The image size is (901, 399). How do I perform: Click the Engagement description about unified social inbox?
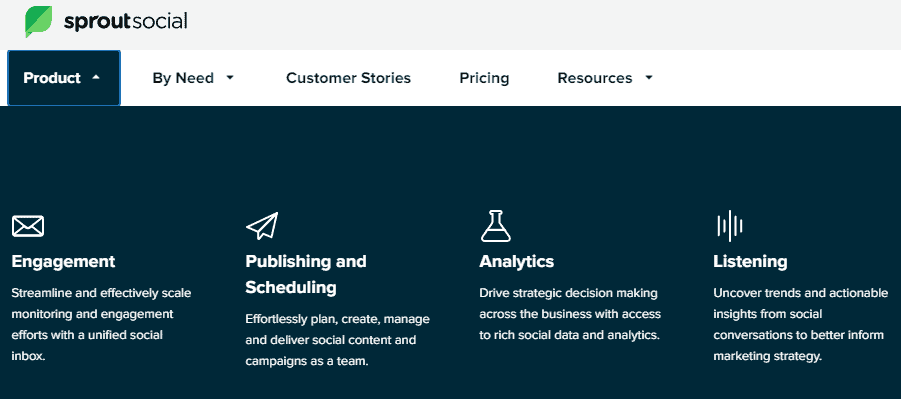[101, 324]
